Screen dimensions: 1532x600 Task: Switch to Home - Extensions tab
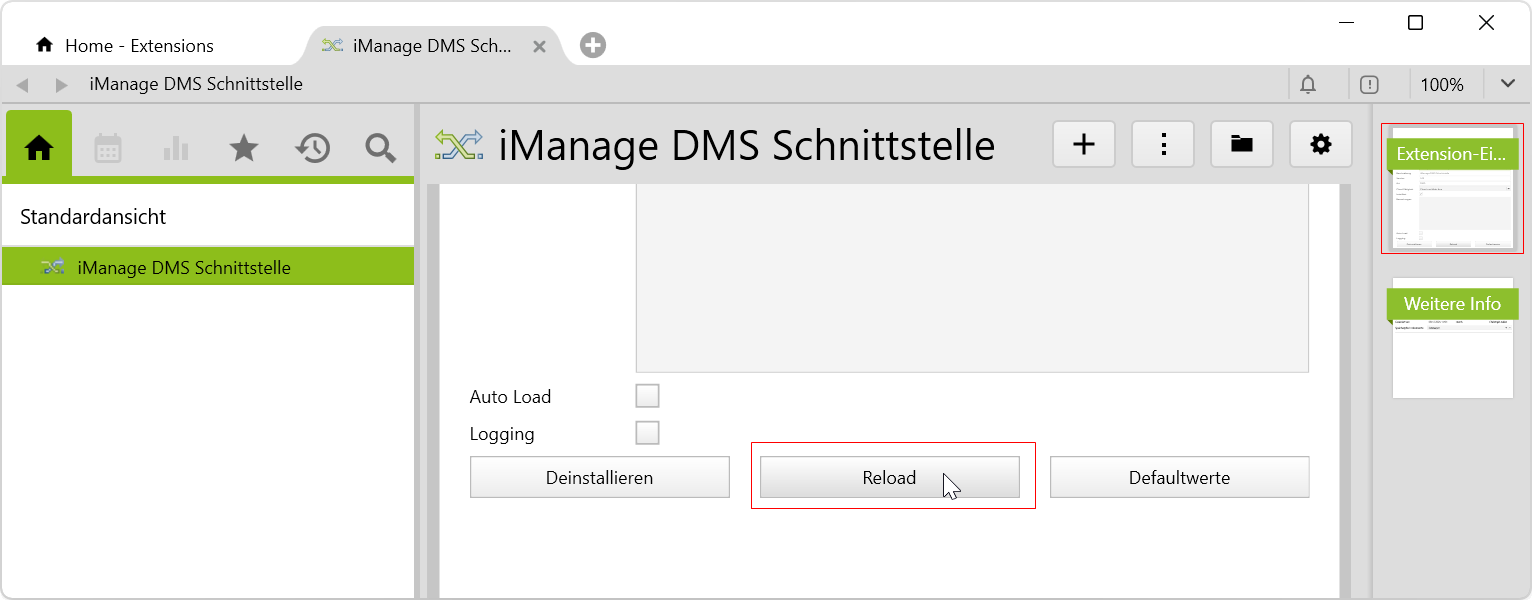[x=139, y=46]
